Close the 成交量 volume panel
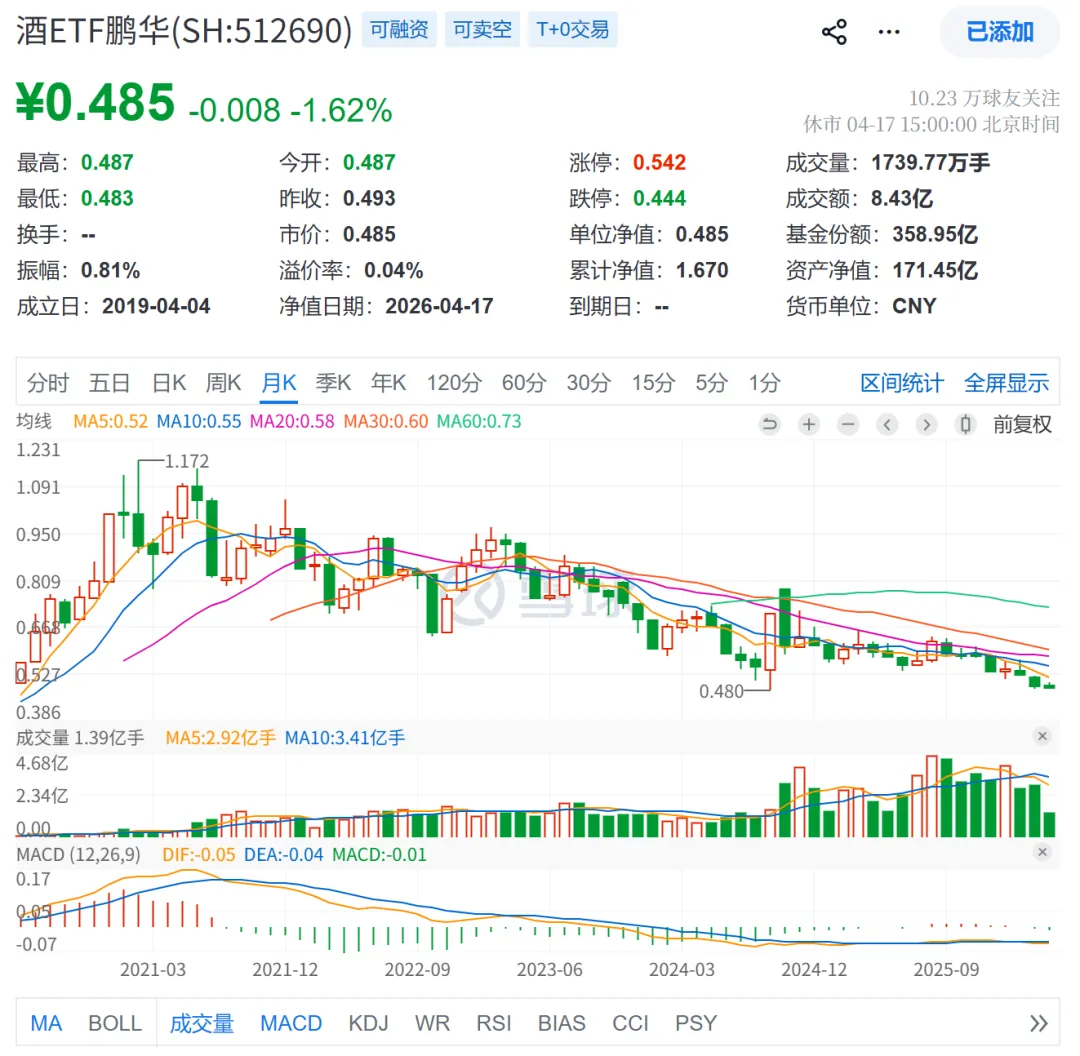 click(1042, 736)
